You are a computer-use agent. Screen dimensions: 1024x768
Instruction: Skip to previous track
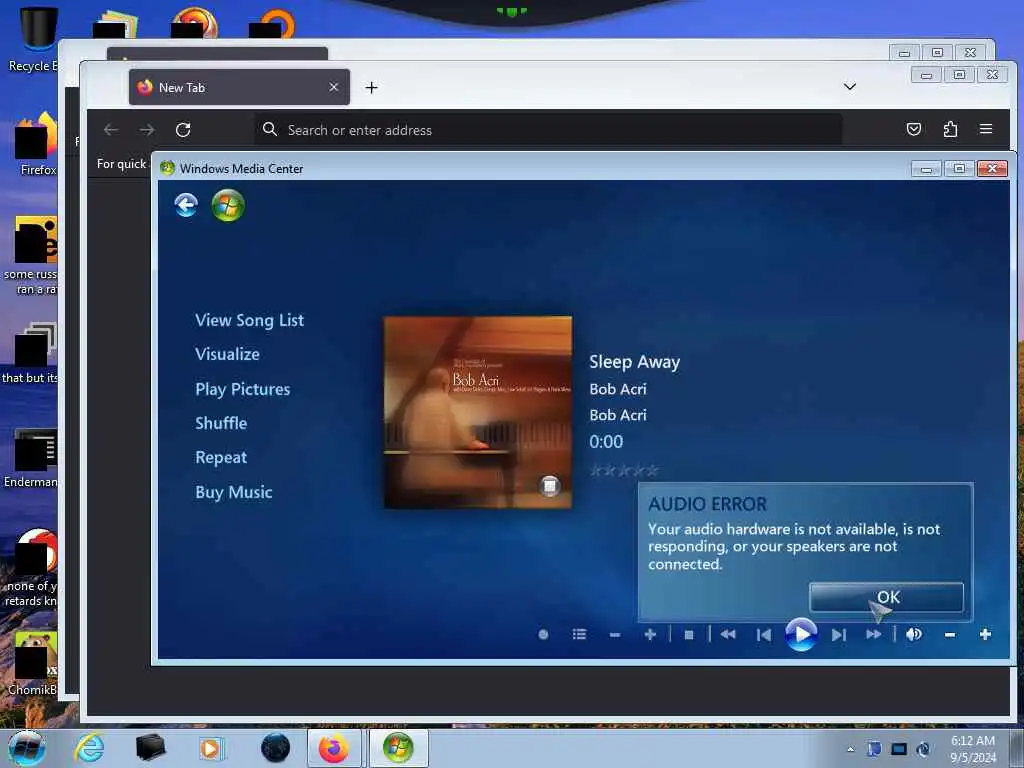(x=763, y=635)
